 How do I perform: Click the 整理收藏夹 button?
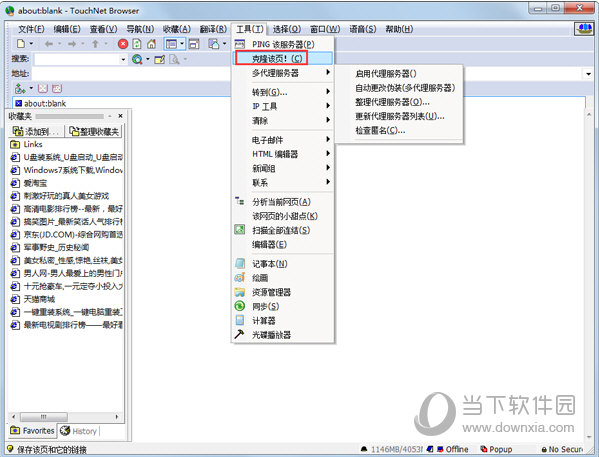pyautogui.click(x=94, y=131)
